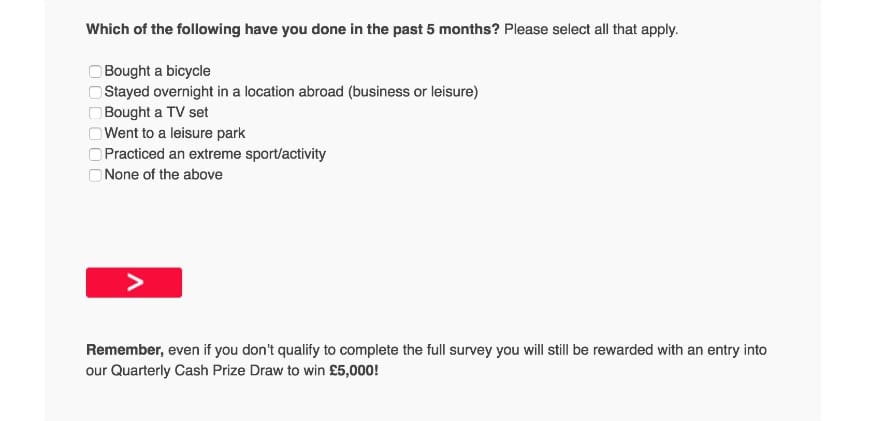Click the white chevron arrow icon
This screenshot has width=870, height=421.
pos(135,282)
